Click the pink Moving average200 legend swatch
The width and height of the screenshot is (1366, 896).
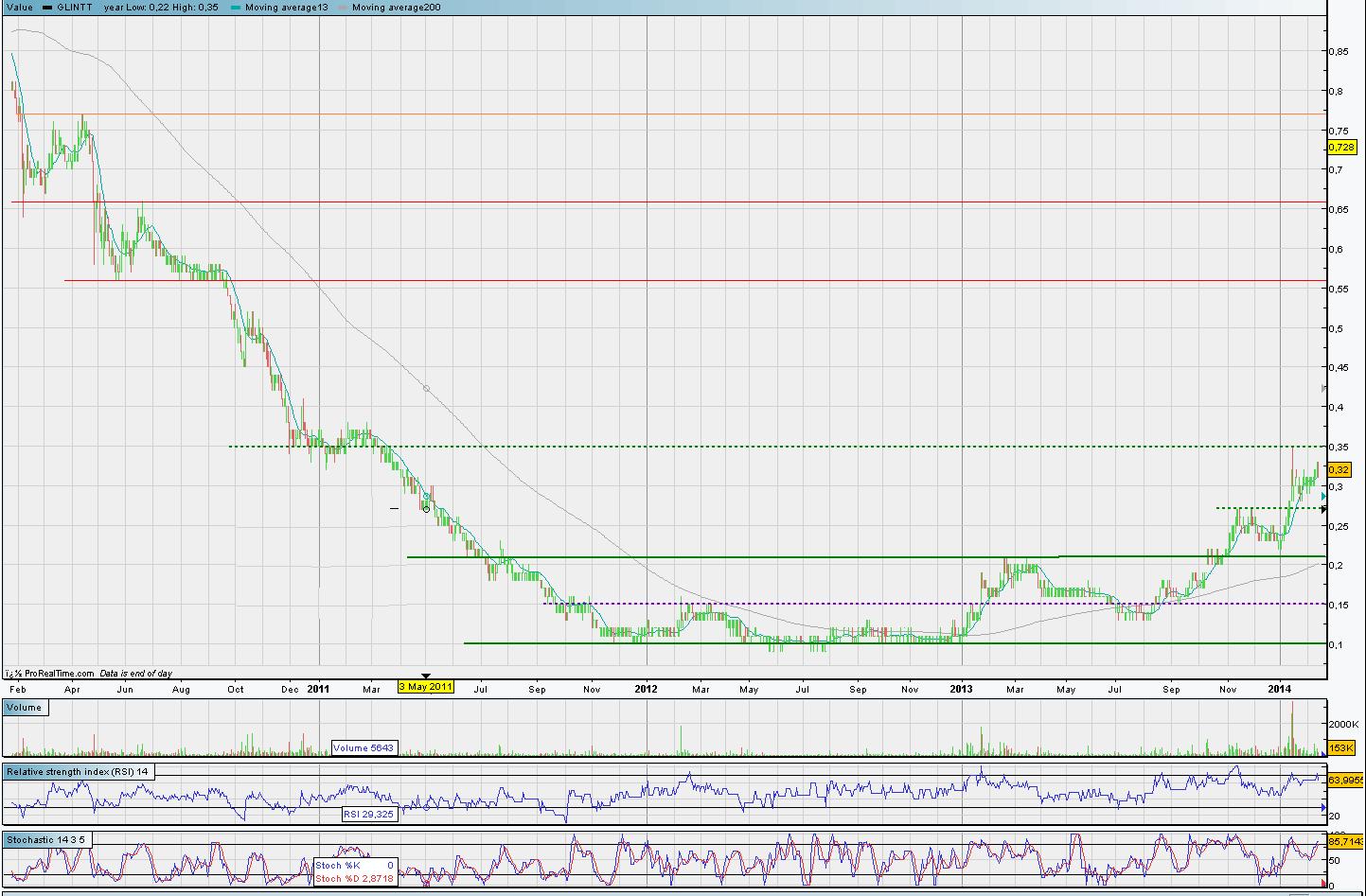click(343, 8)
